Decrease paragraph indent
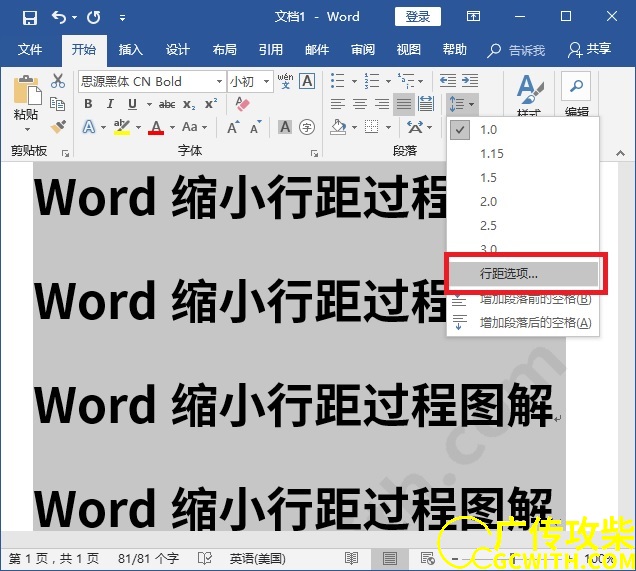This screenshot has width=636, height=571. point(448,81)
